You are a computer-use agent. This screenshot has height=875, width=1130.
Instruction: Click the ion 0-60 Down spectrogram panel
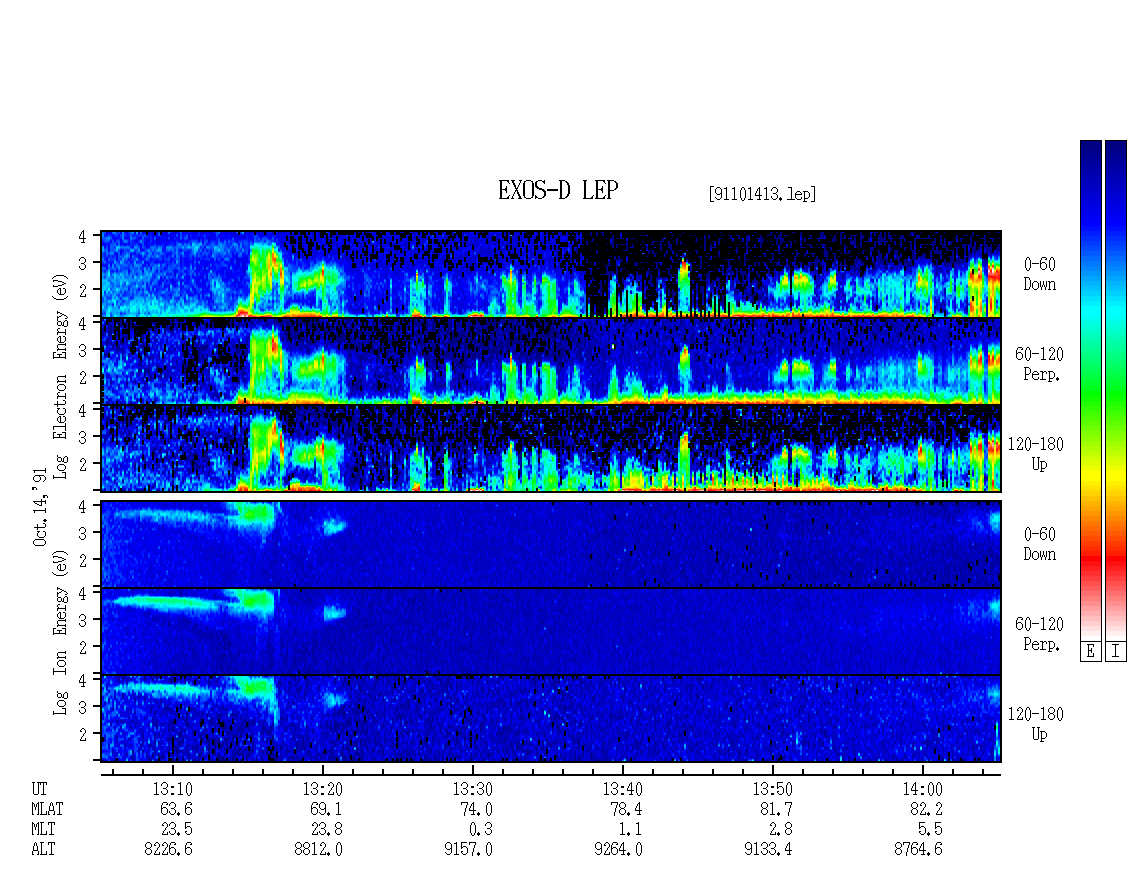click(x=551, y=544)
